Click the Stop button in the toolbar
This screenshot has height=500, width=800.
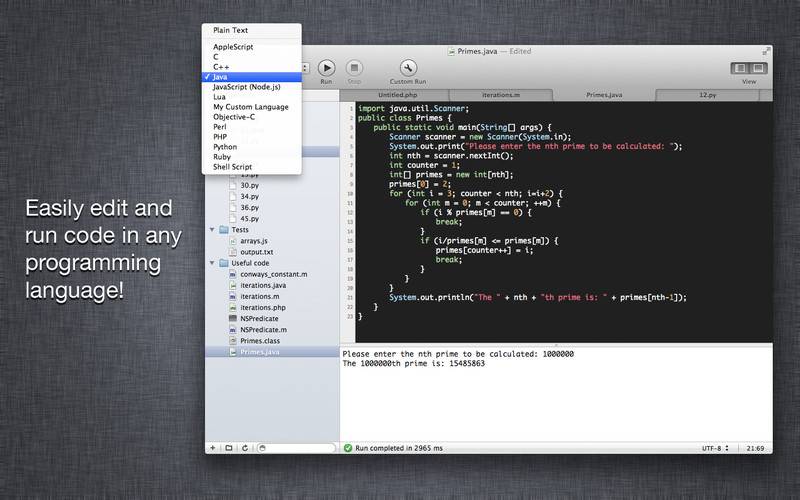pyautogui.click(x=354, y=68)
